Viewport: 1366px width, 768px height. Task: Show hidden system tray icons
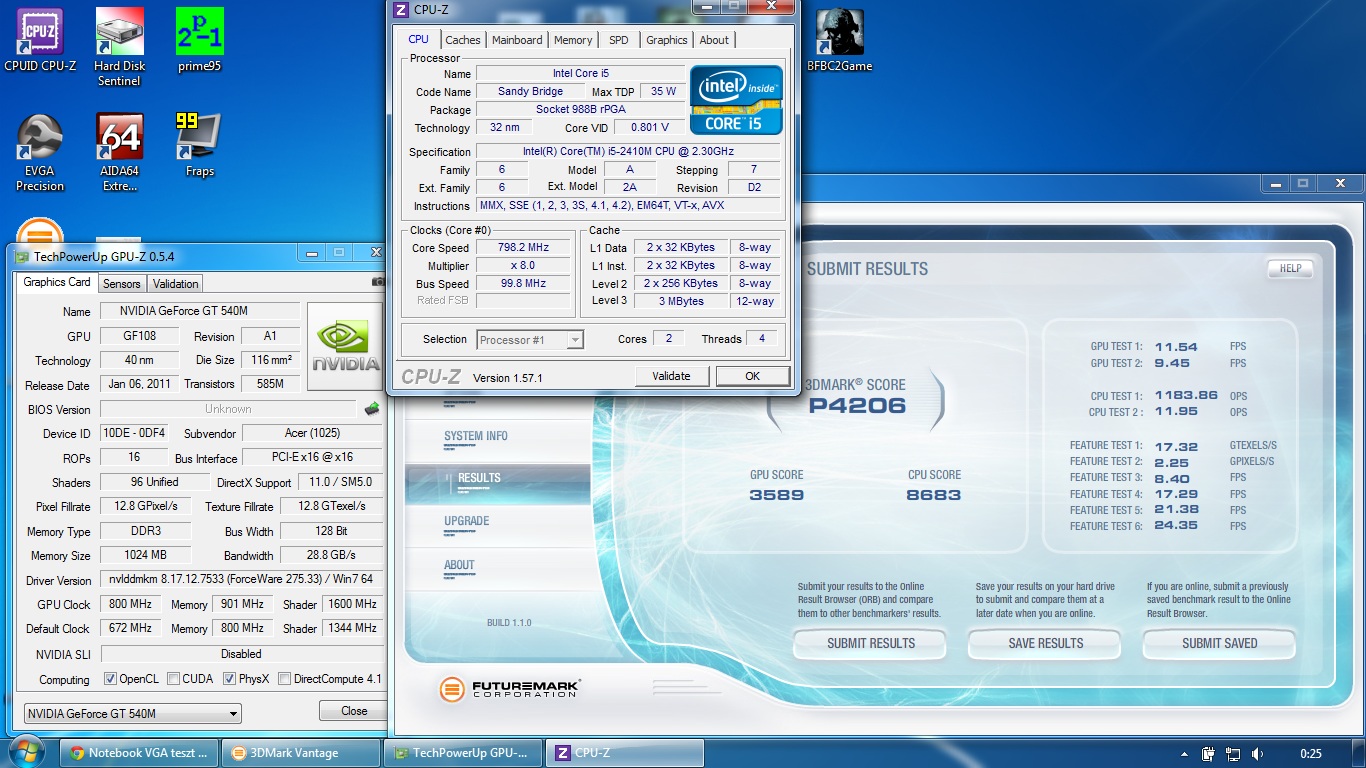pyautogui.click(x=1185, y=754)
